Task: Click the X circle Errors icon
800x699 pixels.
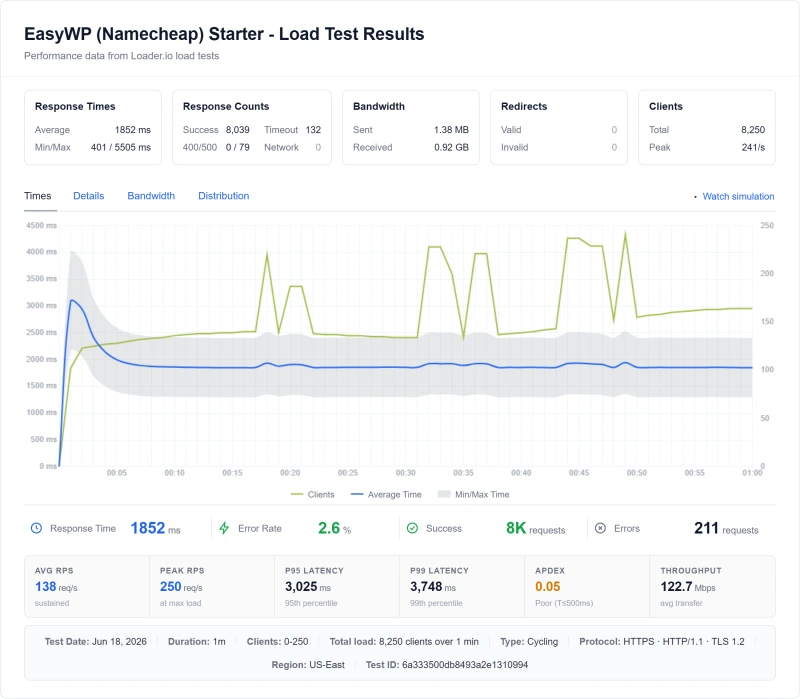Action: tap(601, 528)
